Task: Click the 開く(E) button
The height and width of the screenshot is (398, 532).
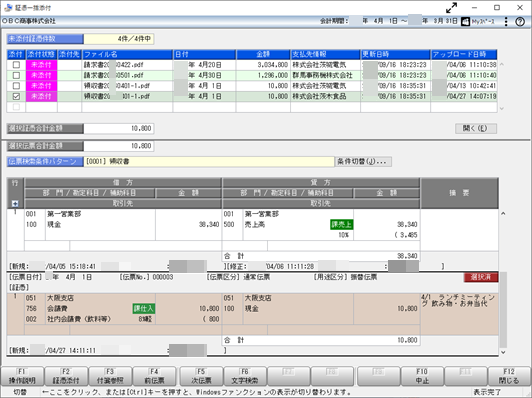Action: point(476,128)
